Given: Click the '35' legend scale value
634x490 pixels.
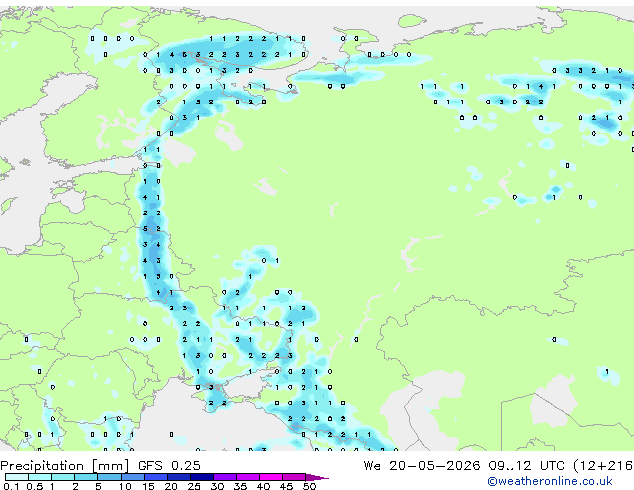Looking at the screenshot, I should point(240,486).
